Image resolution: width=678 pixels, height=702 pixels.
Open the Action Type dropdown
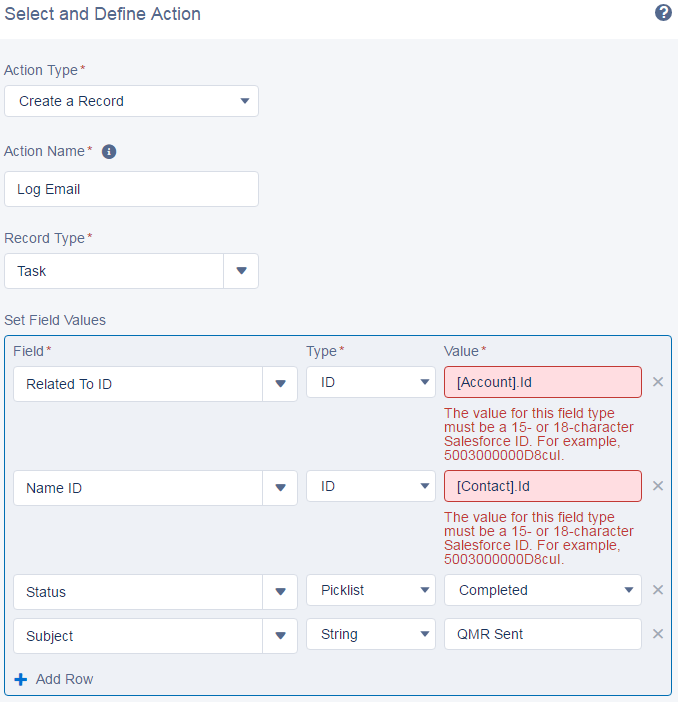[x=131, y=101]
